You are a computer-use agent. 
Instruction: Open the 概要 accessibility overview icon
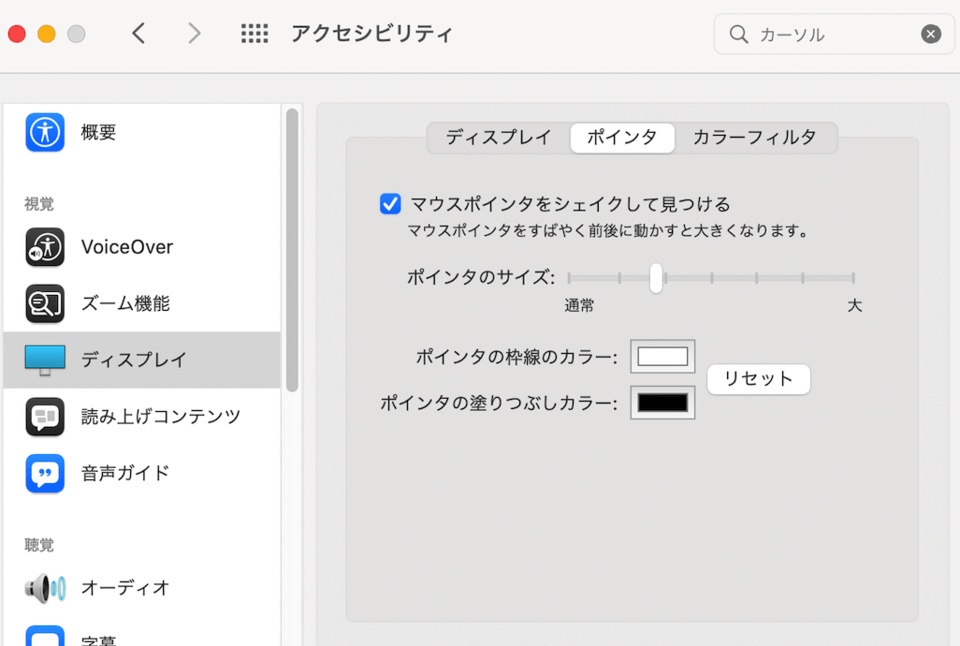click(45, 132)
